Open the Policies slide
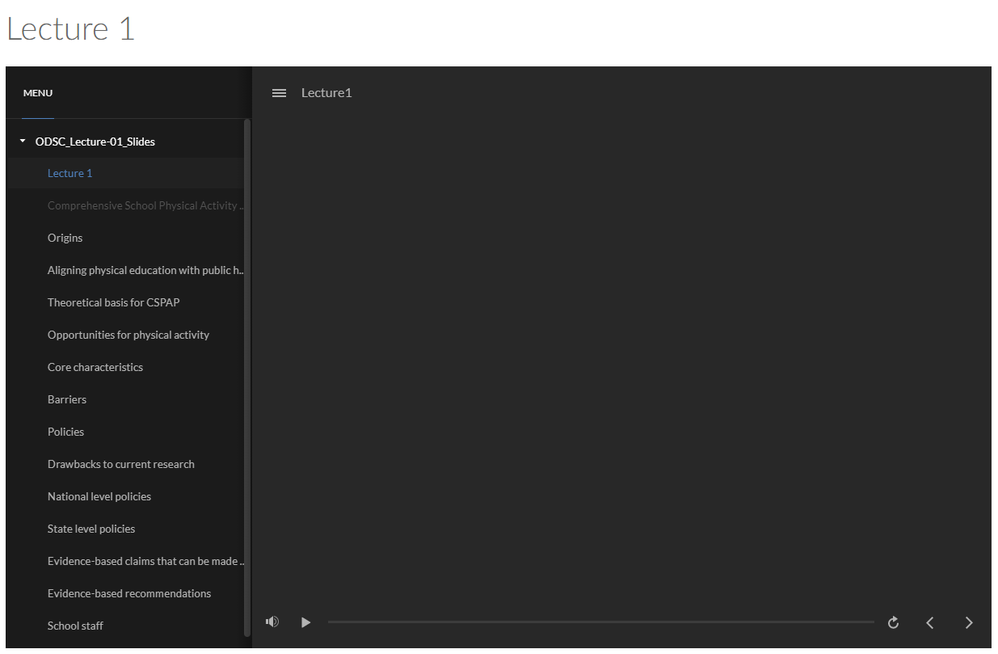The height and width of the screenshot is (654, 998). pyautogui.click(x=65, y=431)
